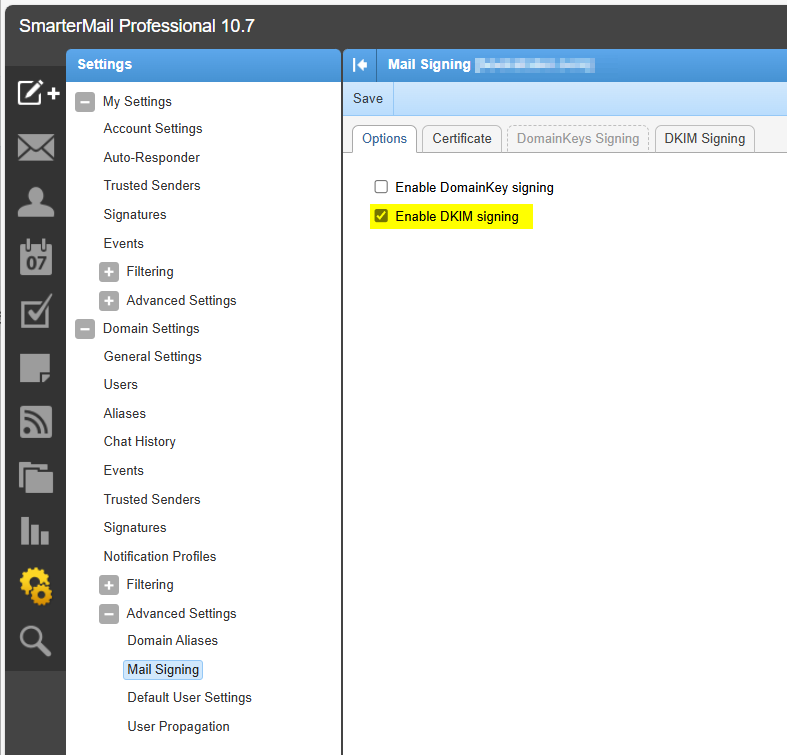Click the SmarterMail Professional 10.7 title
The image size is (787, 755).
[137, 26]
